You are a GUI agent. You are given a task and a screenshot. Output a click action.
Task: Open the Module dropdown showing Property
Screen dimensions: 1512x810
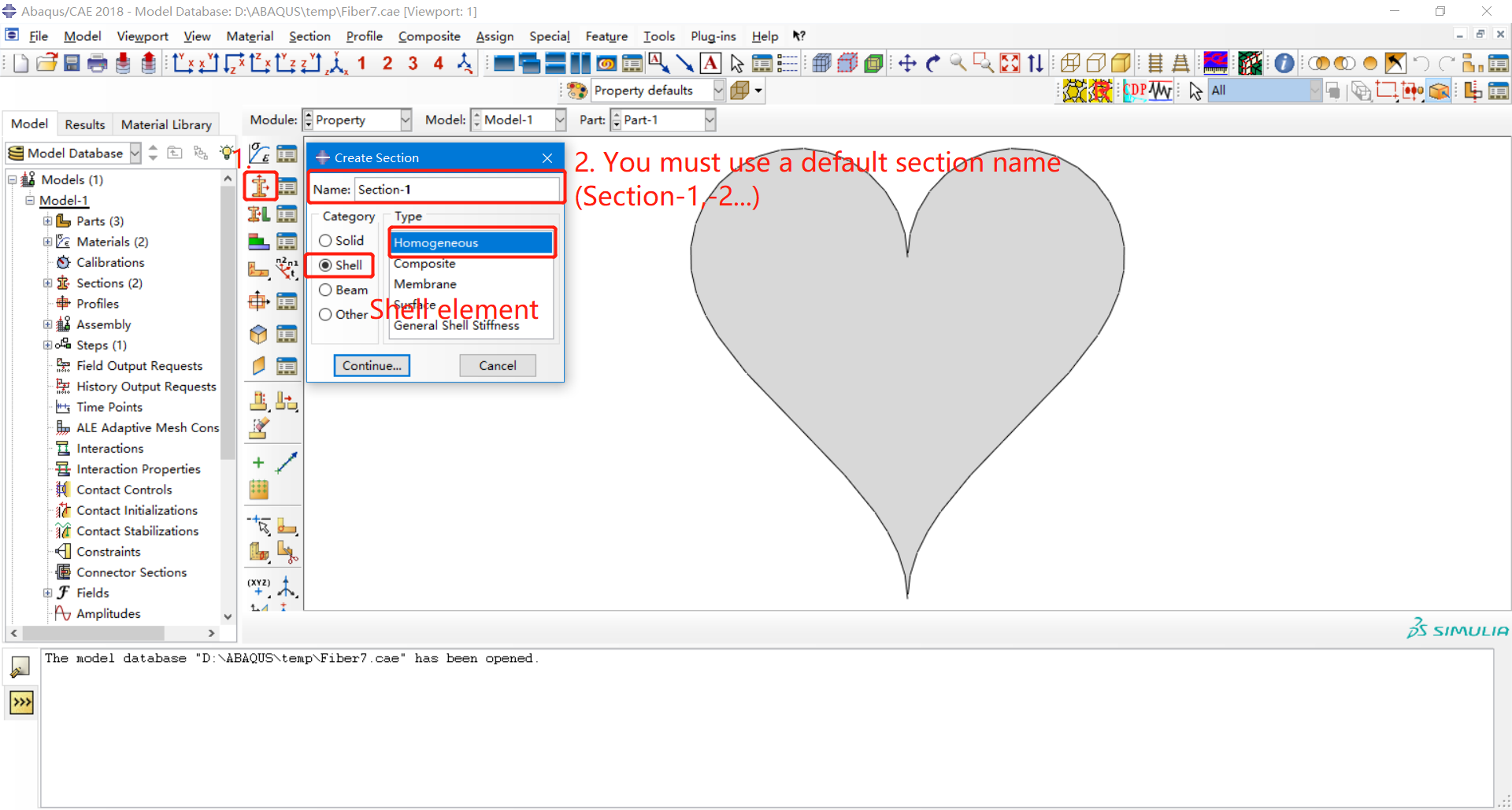pyautogui.click(x=404, y=120)
